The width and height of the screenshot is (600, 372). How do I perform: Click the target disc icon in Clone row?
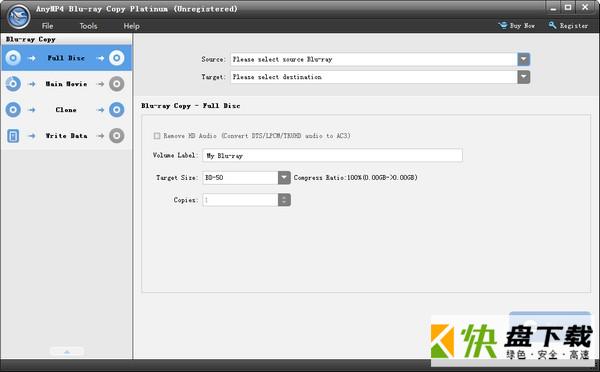(117, 110)
